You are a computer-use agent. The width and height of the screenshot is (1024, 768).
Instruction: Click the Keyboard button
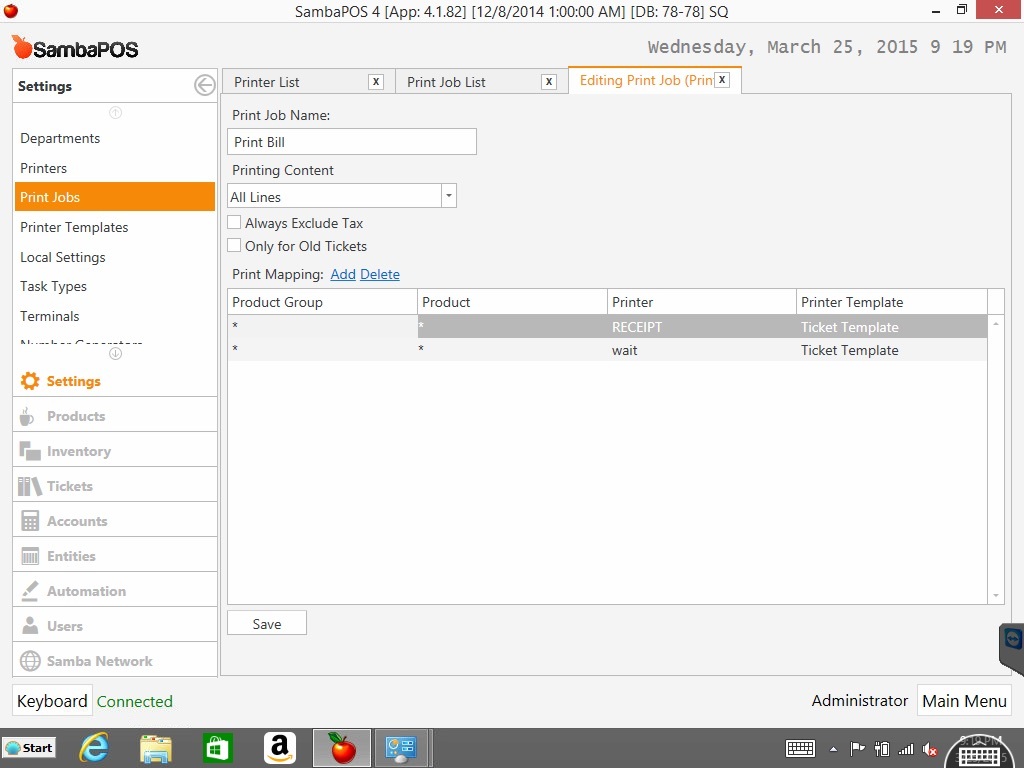click(52, 701)
